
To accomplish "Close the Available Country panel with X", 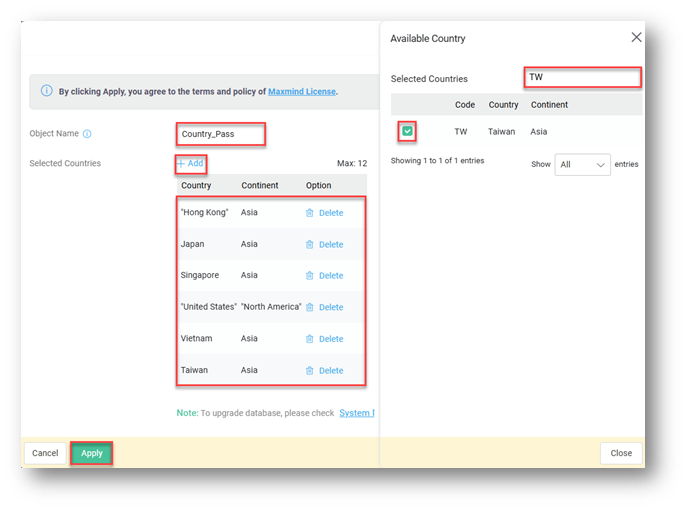I will point(636,38).
